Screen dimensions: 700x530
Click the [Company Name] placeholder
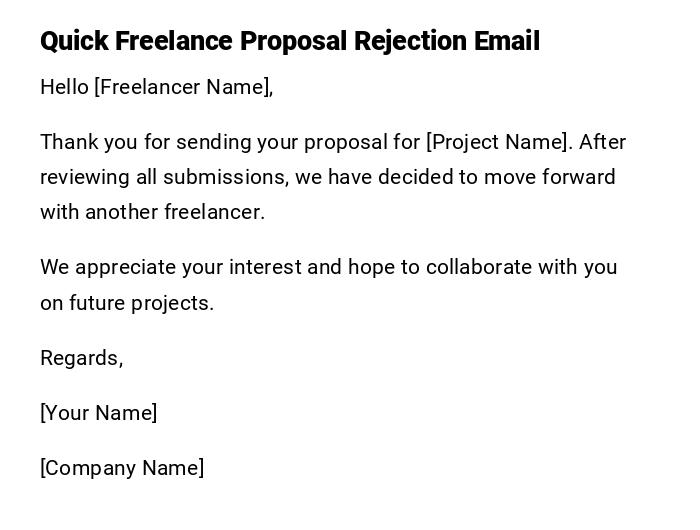(x=122, y=468)
